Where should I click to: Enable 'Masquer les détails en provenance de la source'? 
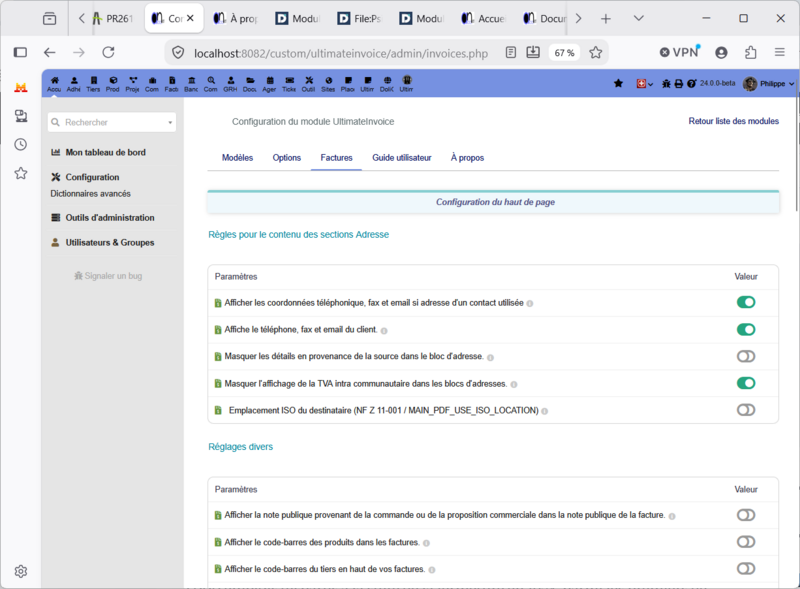[746, 356]
